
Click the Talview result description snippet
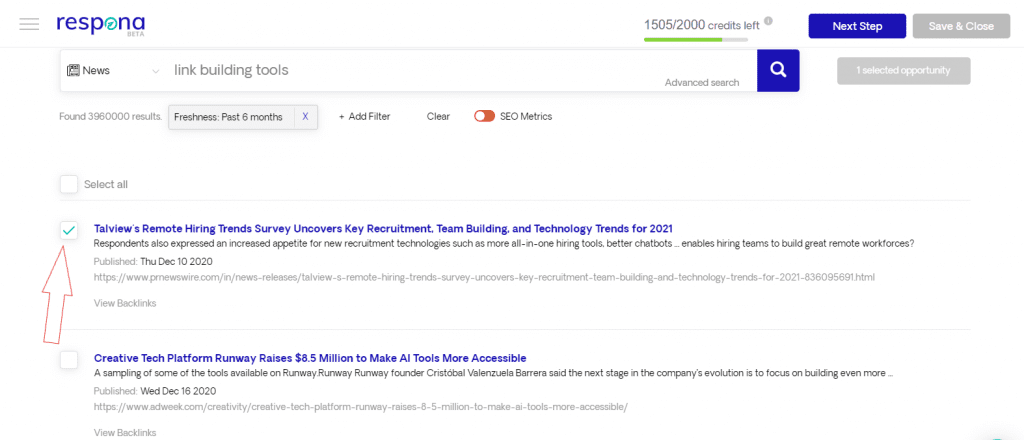pos(504,244)
